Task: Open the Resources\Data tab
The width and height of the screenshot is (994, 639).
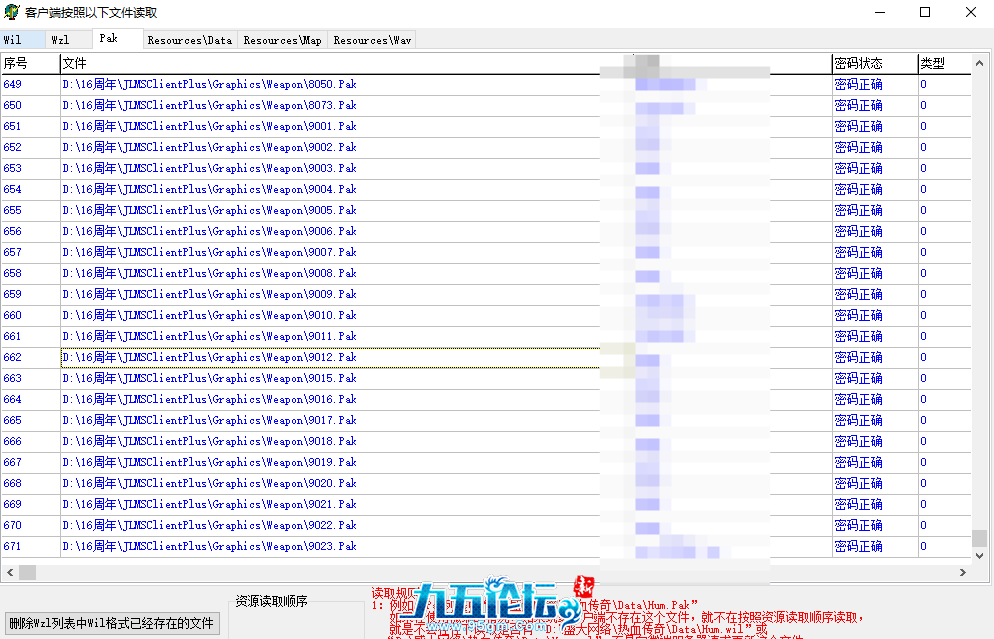Action: tap(190, 40)
